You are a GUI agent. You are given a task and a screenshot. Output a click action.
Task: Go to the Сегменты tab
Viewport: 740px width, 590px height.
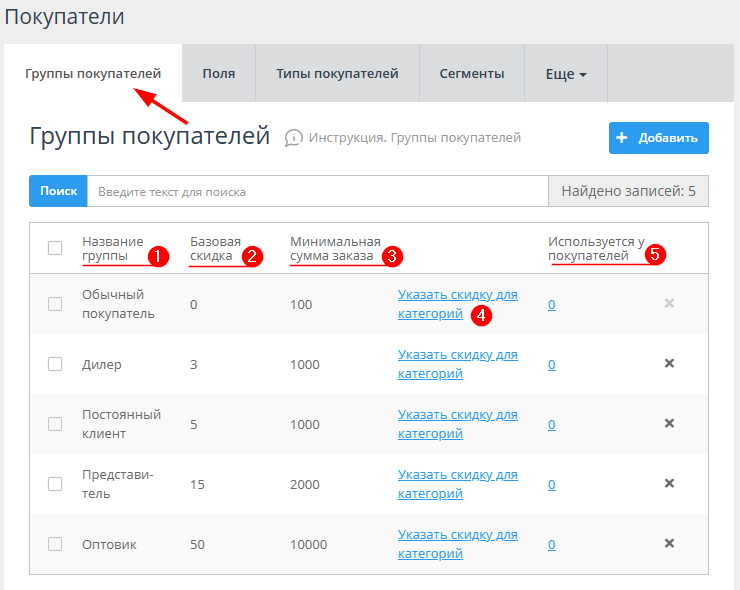click(471, 74)
